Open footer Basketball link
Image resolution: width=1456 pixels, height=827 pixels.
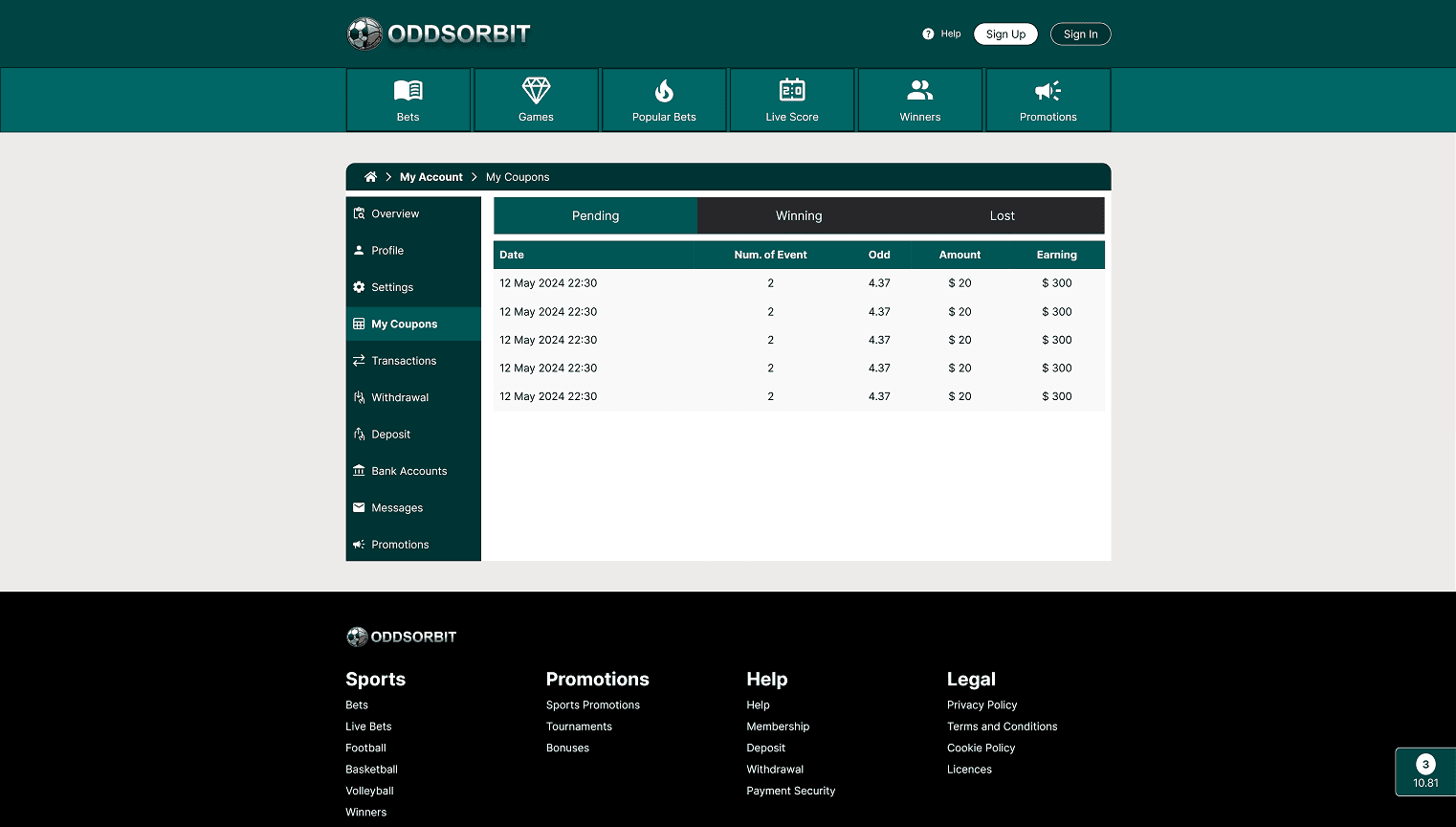coord(372,770)
